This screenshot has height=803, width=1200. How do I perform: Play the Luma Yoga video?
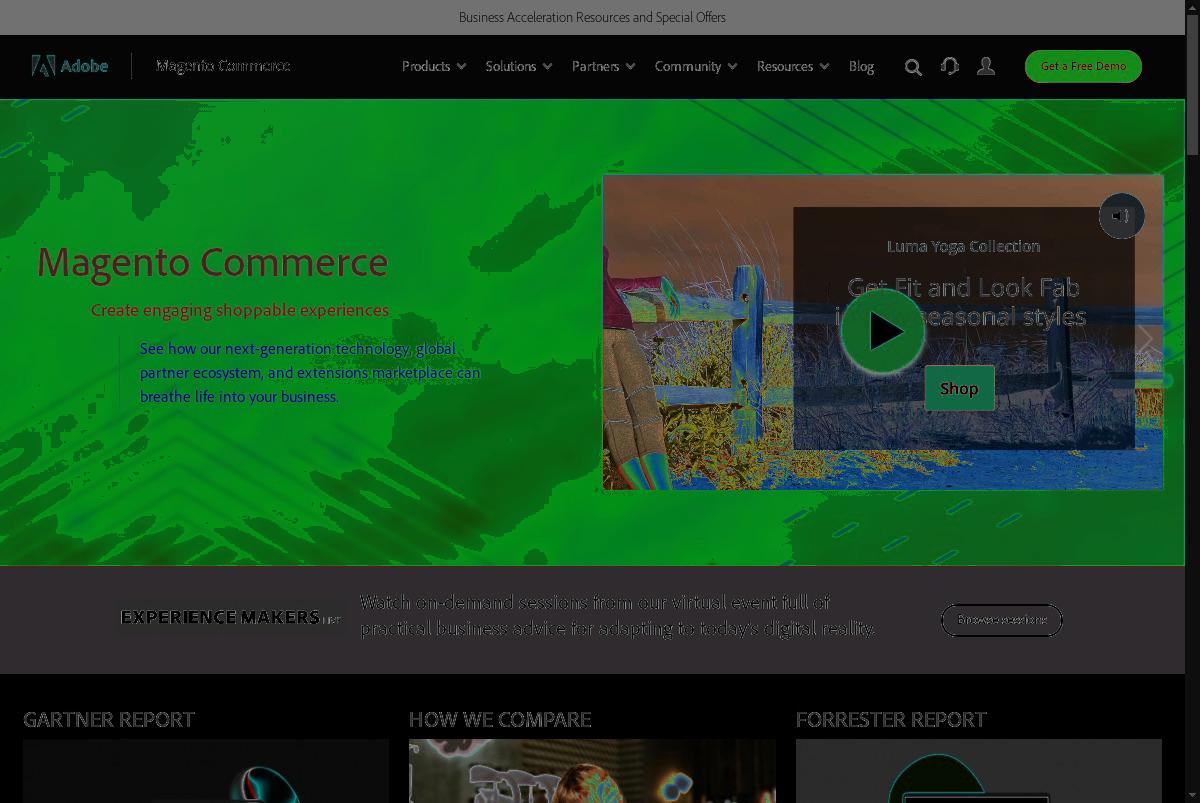[883, 331]
